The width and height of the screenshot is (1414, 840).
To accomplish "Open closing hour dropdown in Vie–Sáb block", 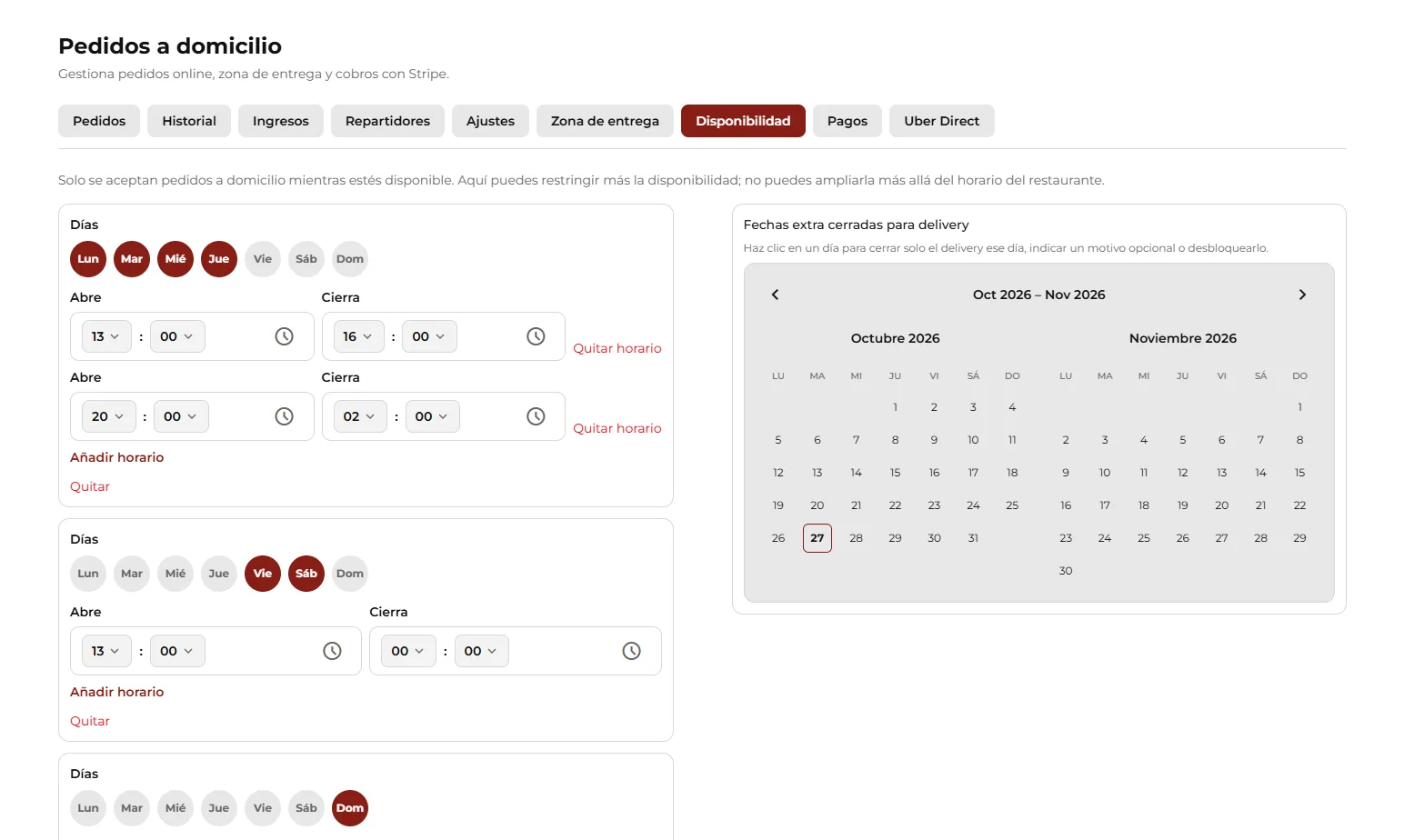I will 408,651.
